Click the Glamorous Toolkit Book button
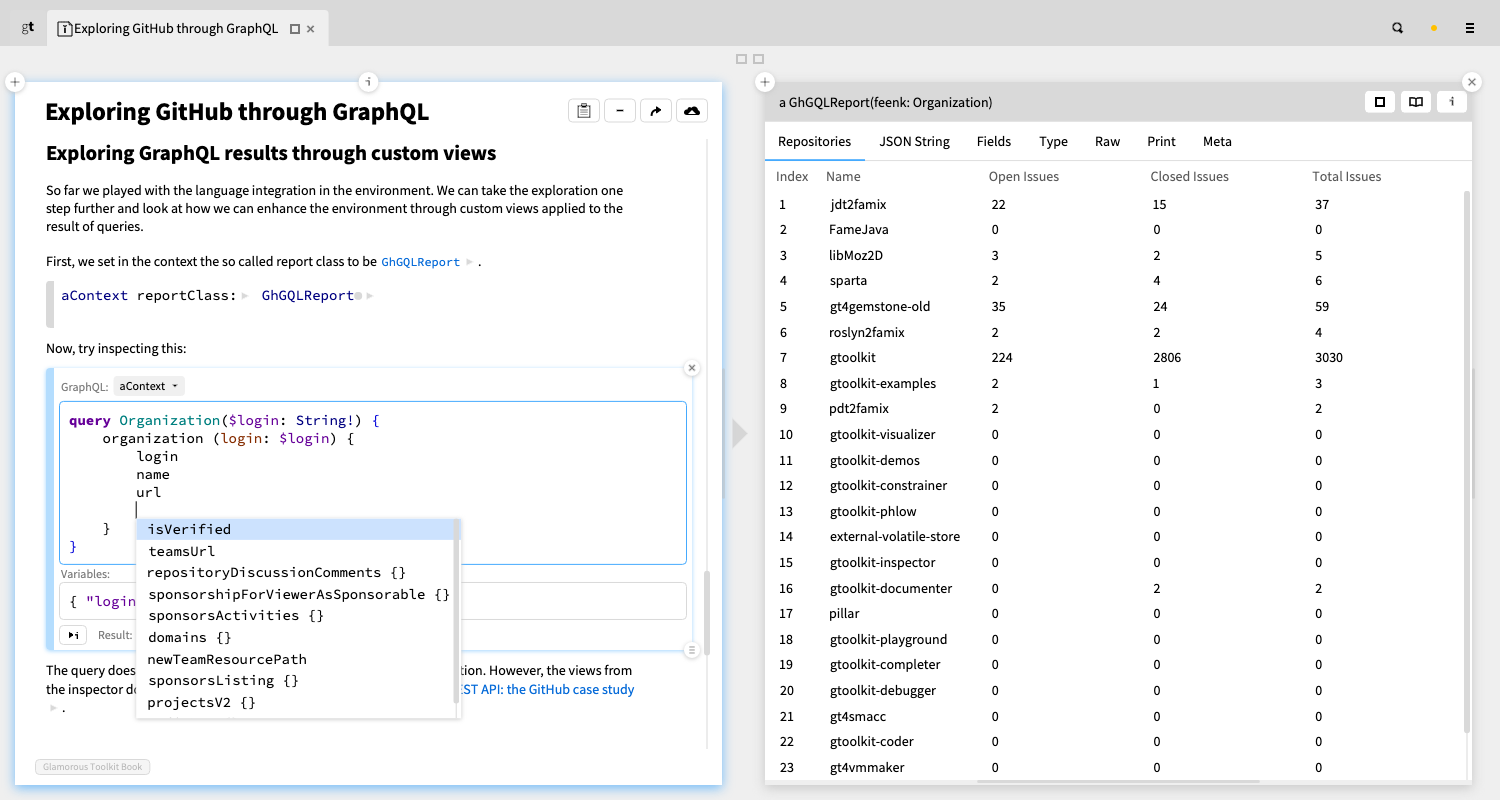The image size is (1500, 800). [93, 767]
